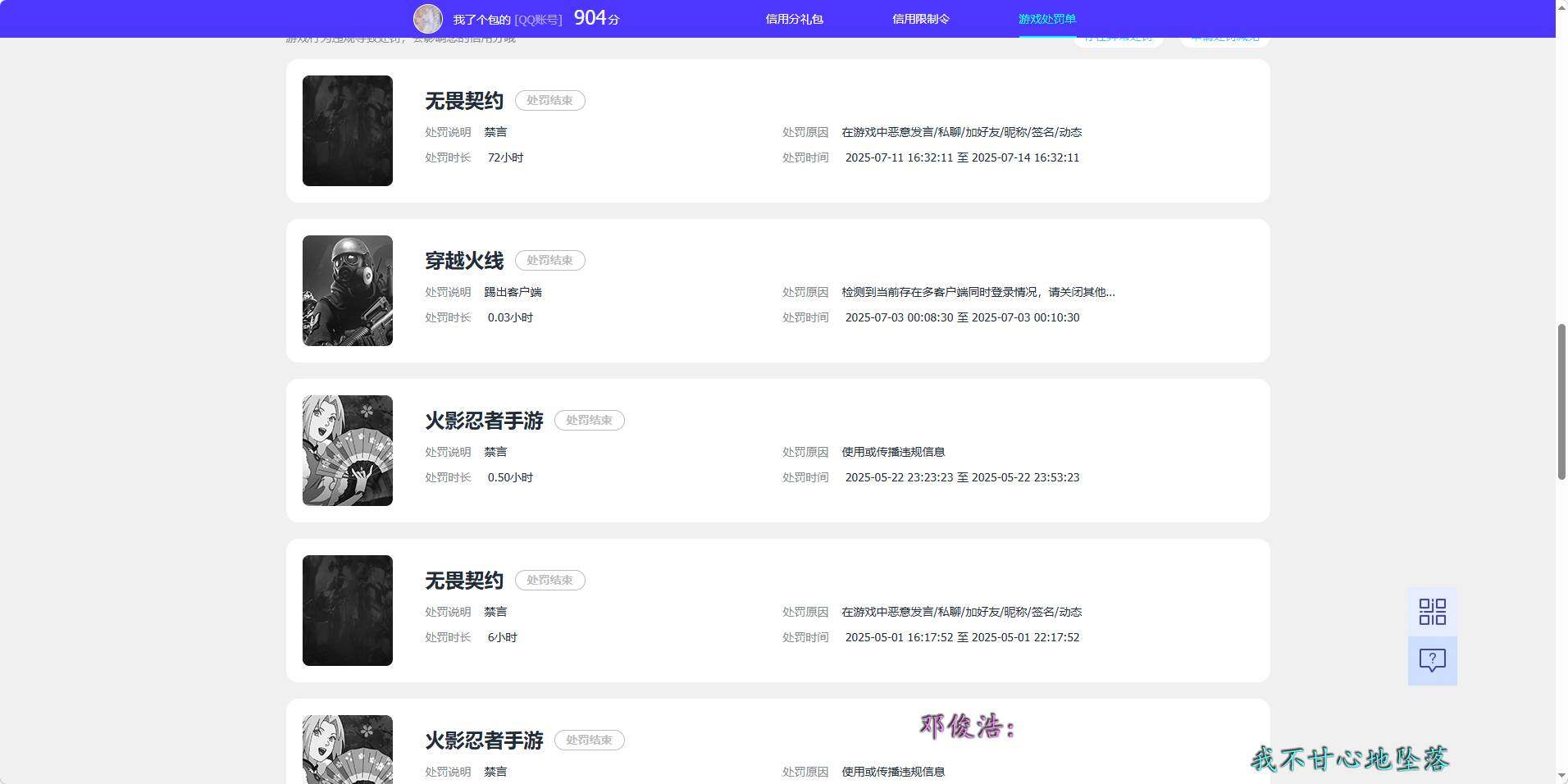Open the question-mark feedback bubble icon
Image resolution: width=1568 pixels, height=784 pixels.
[x=1431, y=660]
